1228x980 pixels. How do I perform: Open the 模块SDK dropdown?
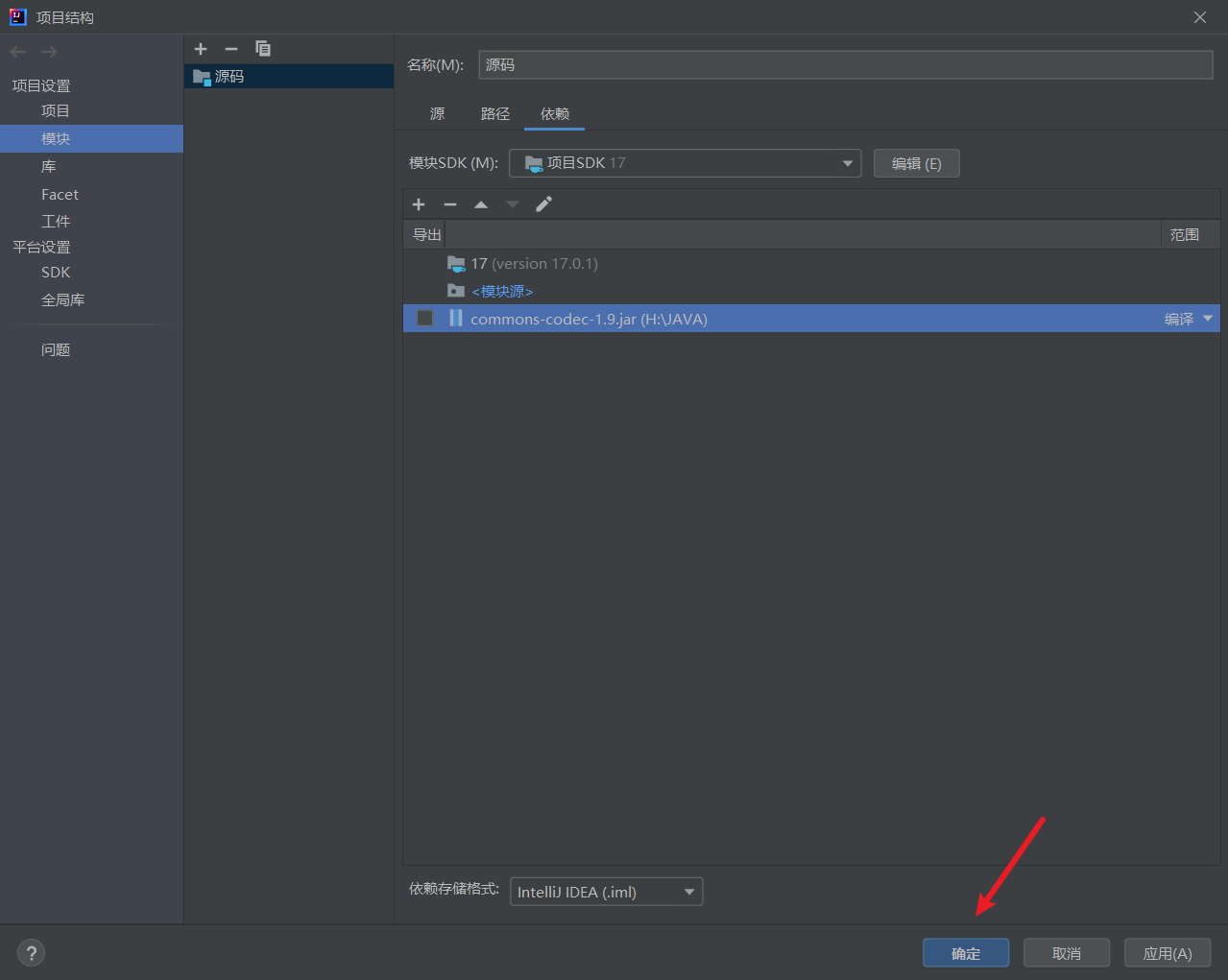pyautogui.click(x=684, y=163)
